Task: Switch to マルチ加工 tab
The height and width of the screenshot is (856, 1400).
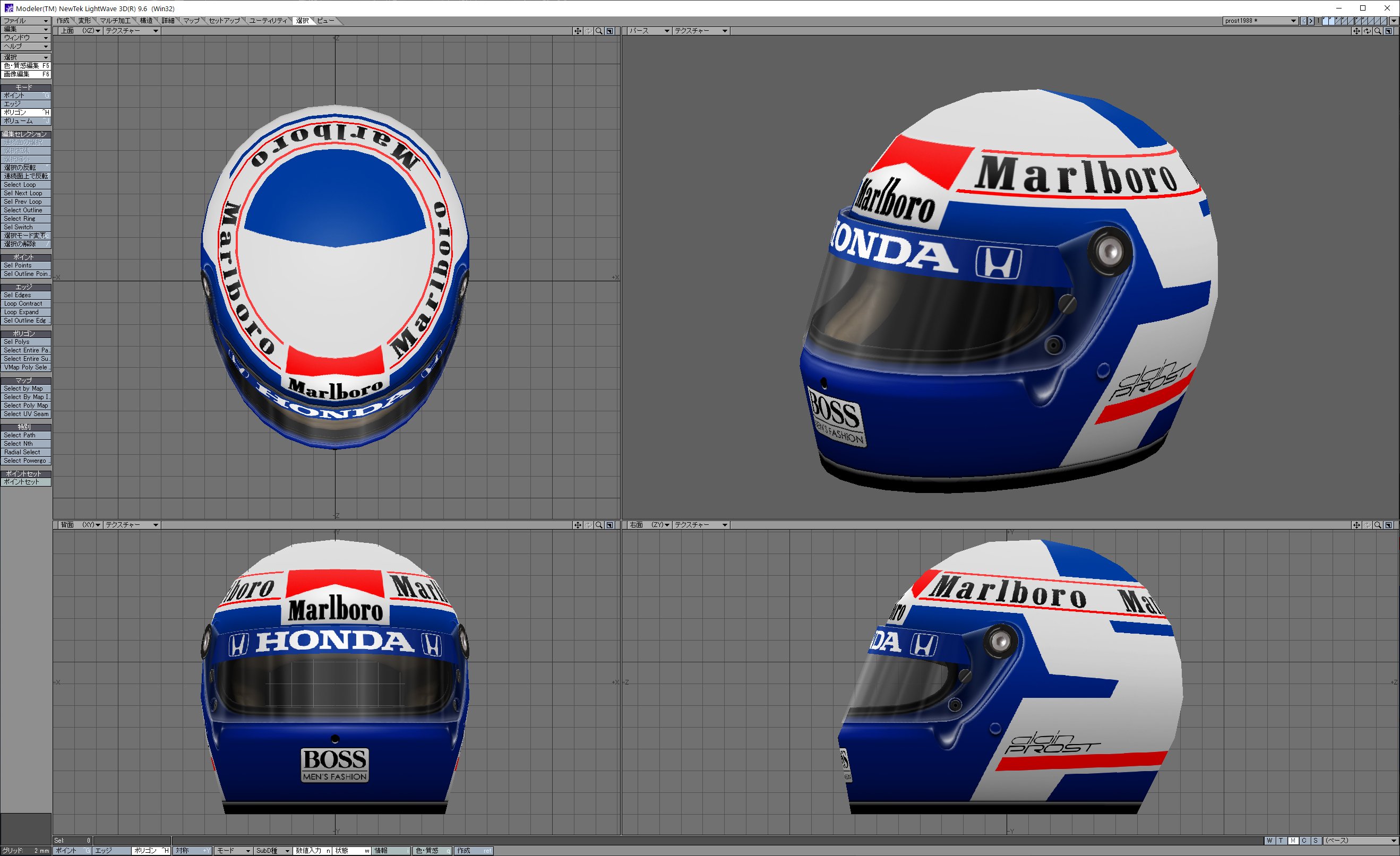Action: [x=115, y=21]
